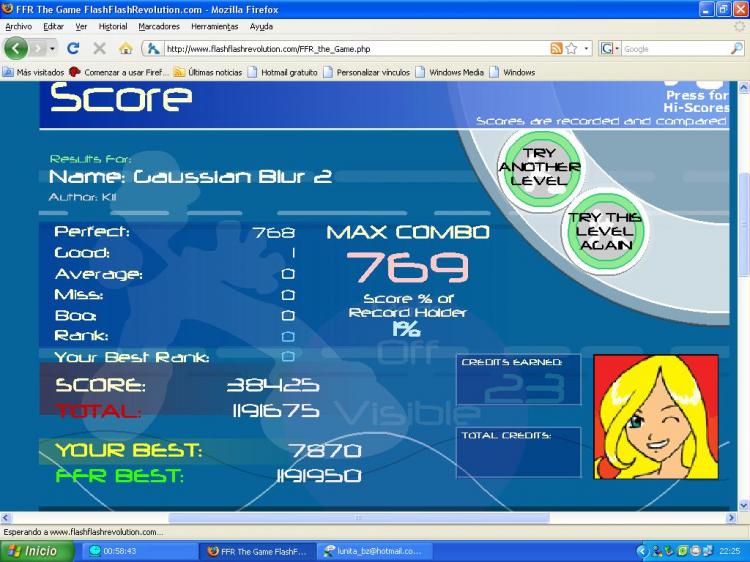Click the URL address field
The height and width of the screenshot is (562, 750).
(x=350, y=48)
